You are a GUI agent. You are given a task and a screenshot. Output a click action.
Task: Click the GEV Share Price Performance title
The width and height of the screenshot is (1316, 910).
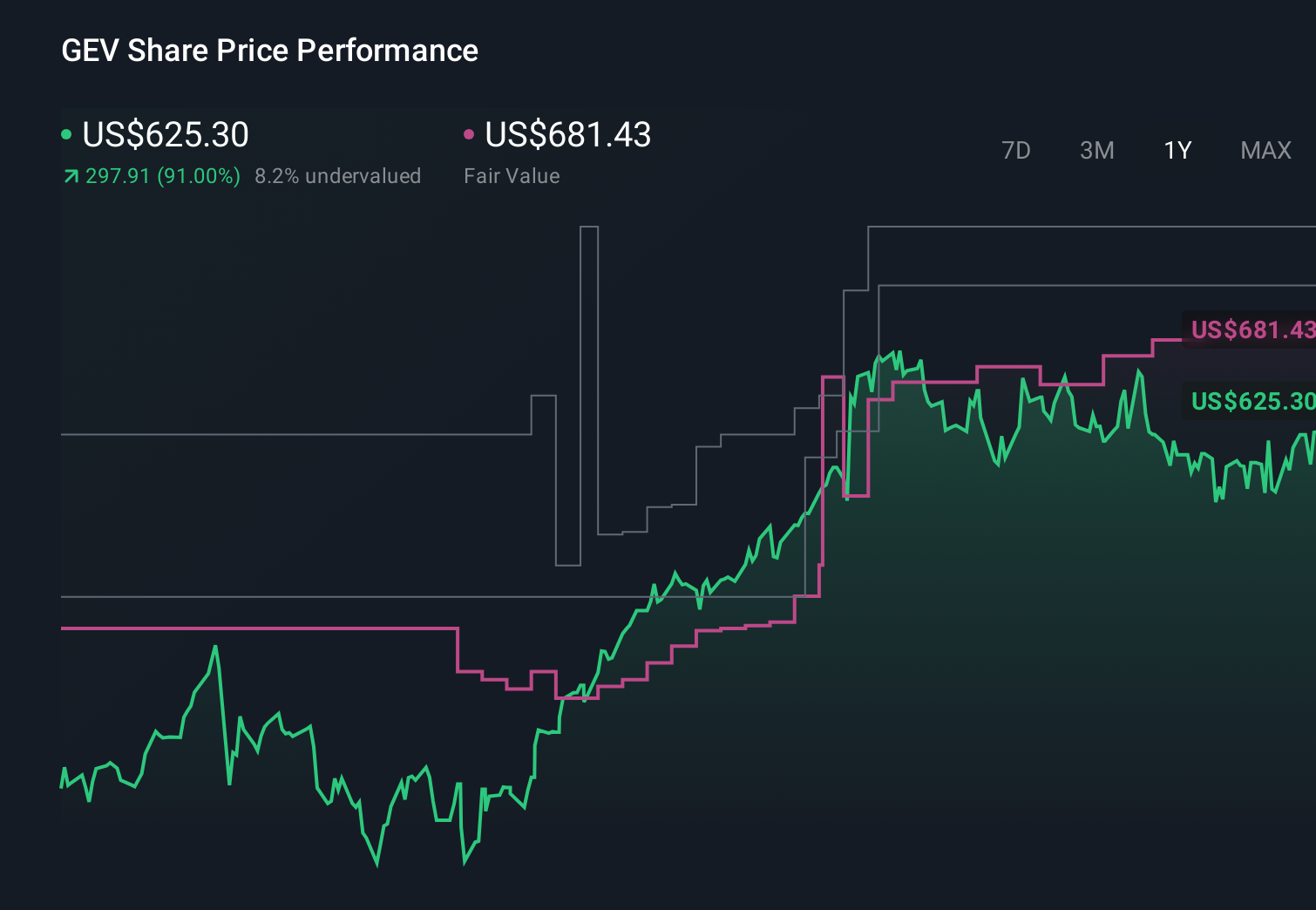coord(269,51)
